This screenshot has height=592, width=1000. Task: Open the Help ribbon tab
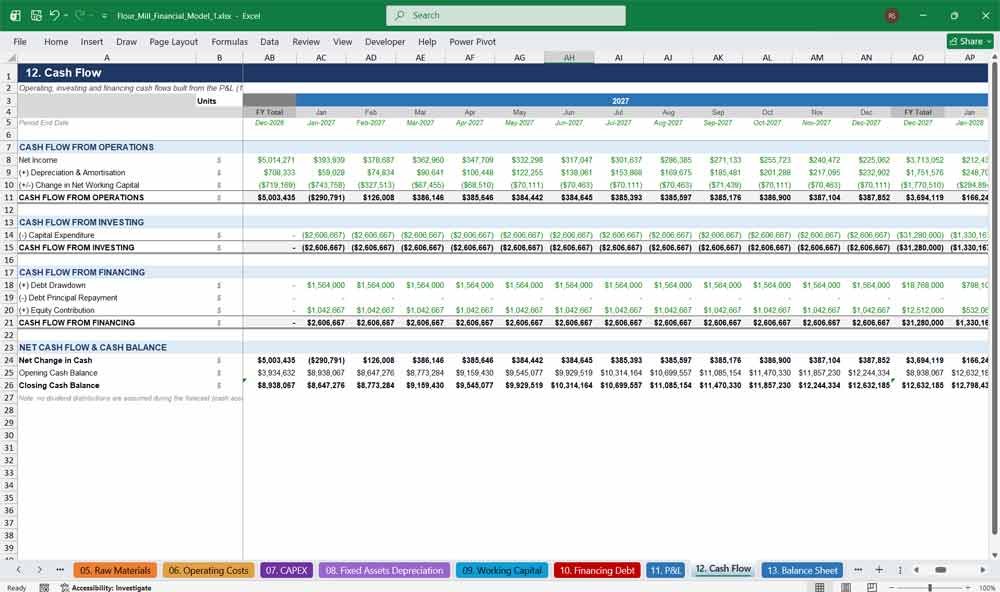pos(427,41)
